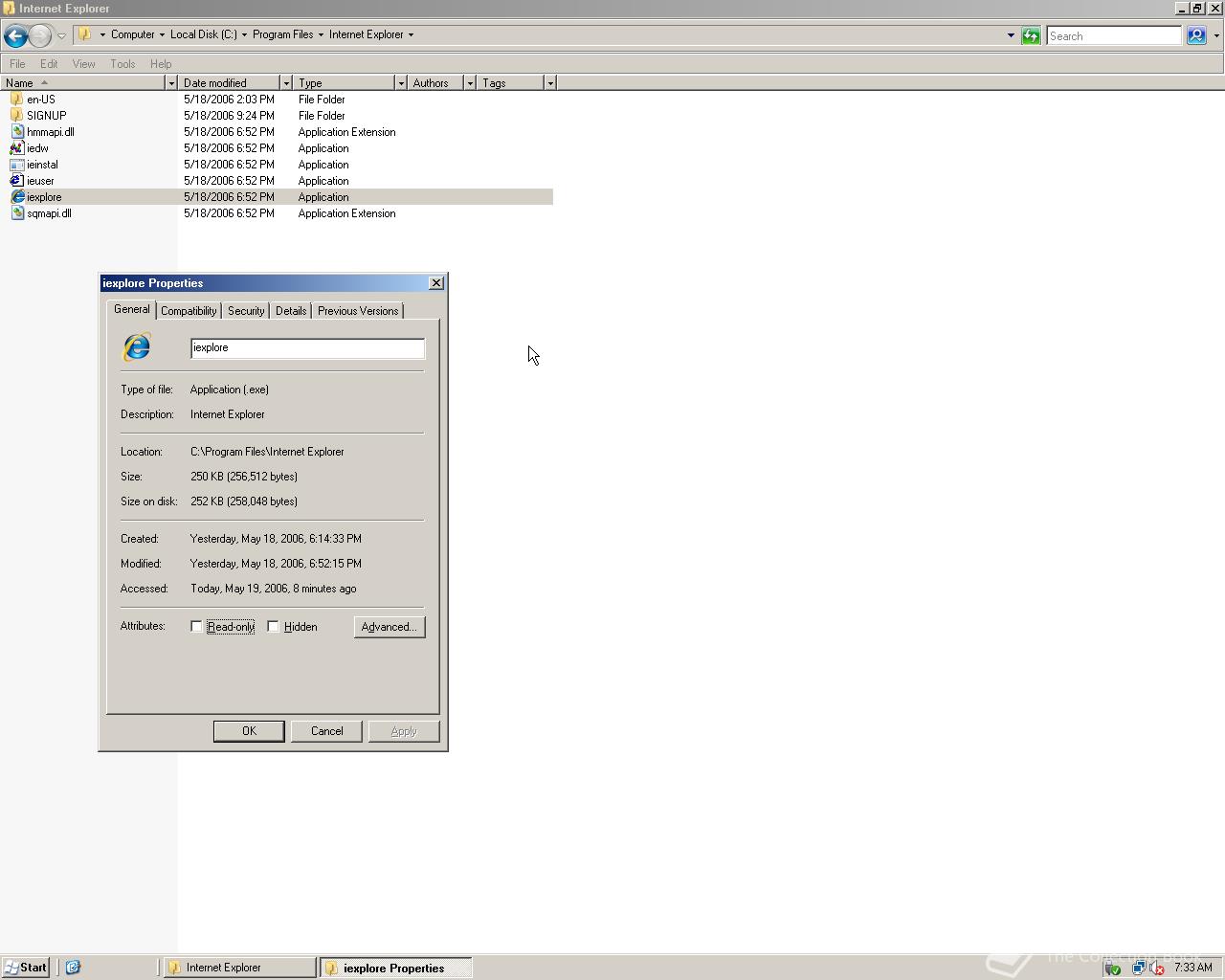Open the Help menu
The height and width of the screenshot is (980, 1225).
click(161, 64)
